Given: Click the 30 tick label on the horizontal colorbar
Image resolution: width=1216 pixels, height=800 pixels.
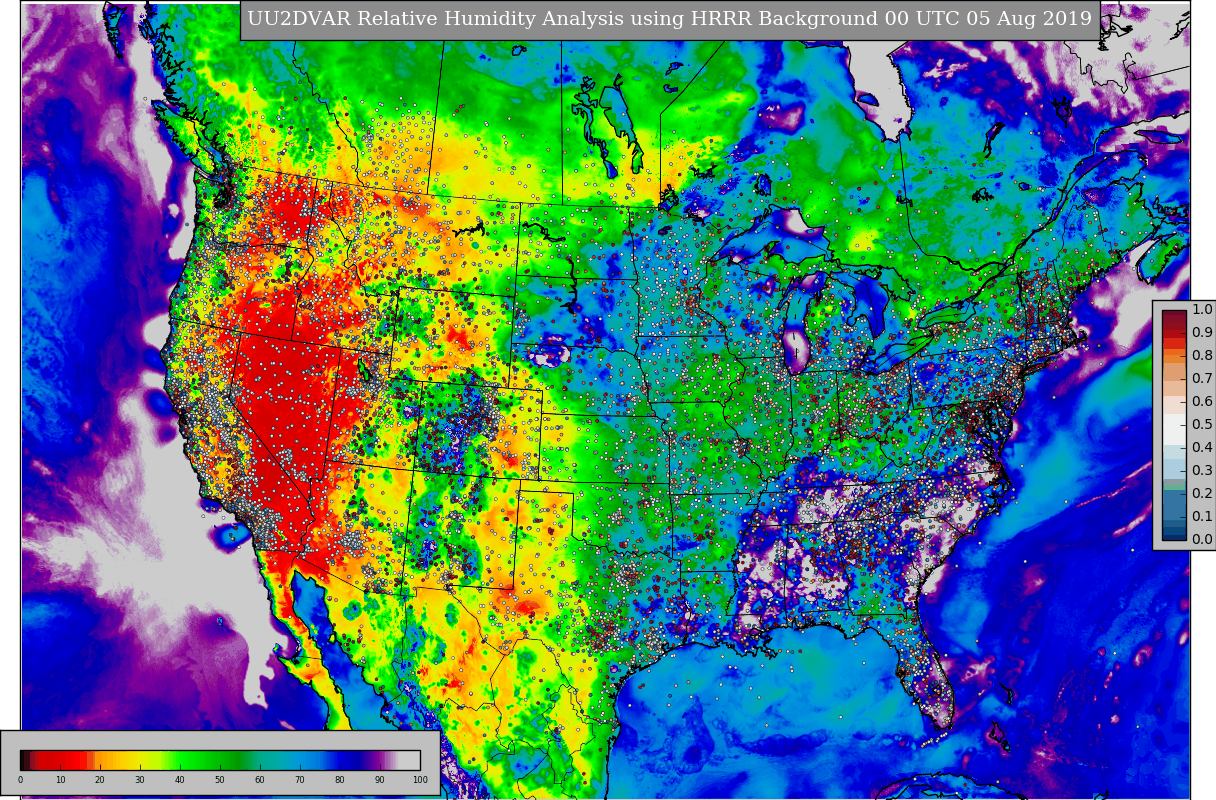Looking at the screenshot, I should [140, 780].
